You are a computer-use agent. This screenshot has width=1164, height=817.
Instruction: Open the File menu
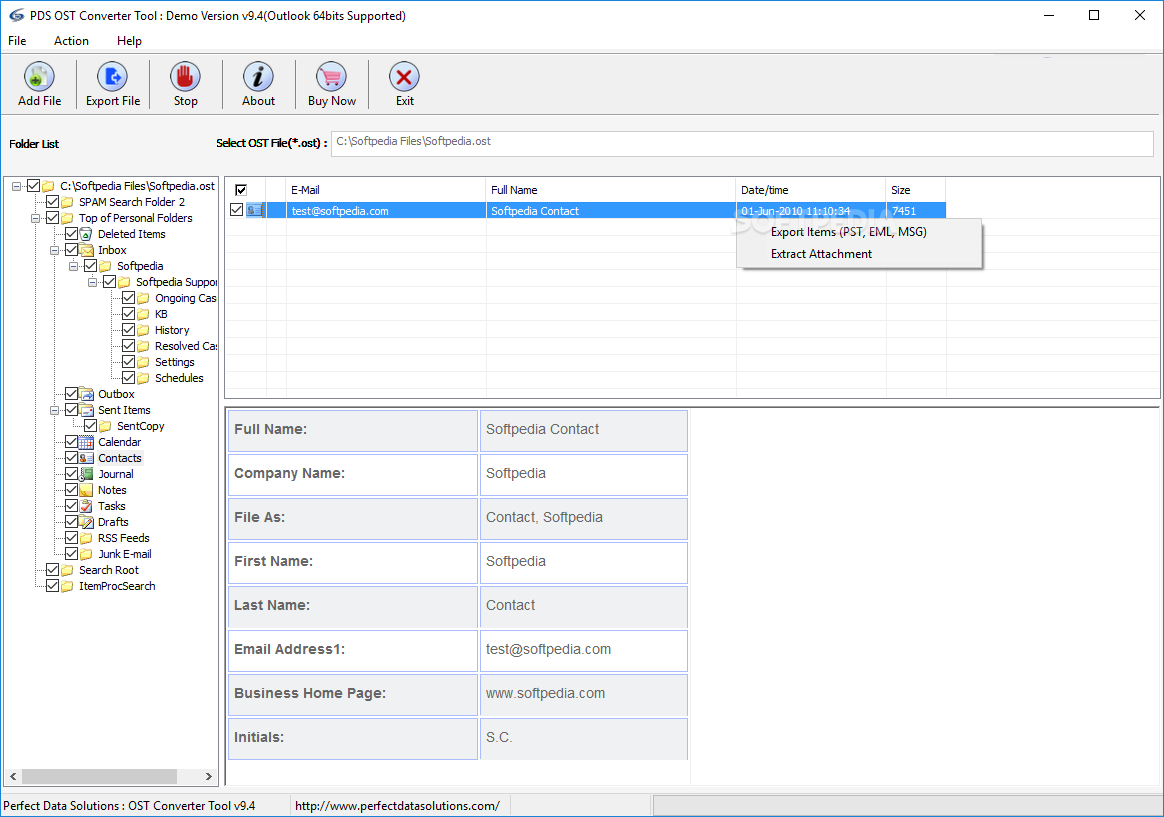pyautogui.click(x=17, y=41)
